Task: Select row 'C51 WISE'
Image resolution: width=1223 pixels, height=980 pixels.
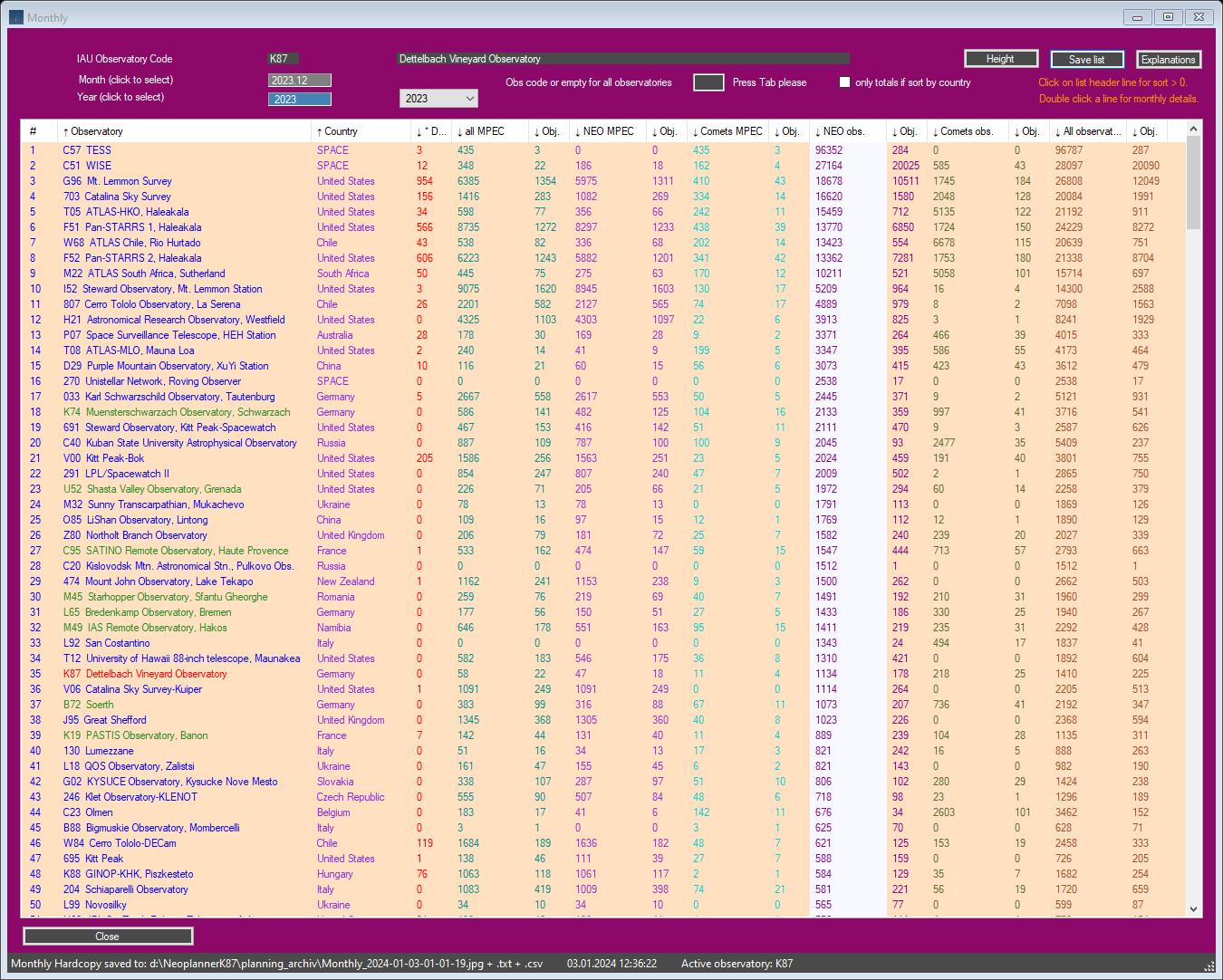Action: click(602, 166)
